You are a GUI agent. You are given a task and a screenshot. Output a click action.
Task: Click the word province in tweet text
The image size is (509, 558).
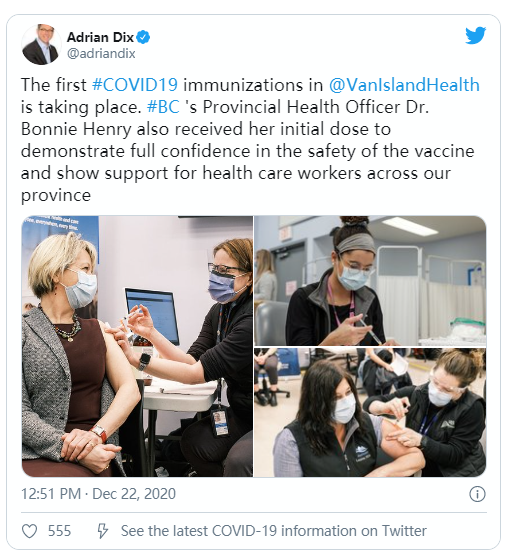pyautogui.click(x=56, y=196)
